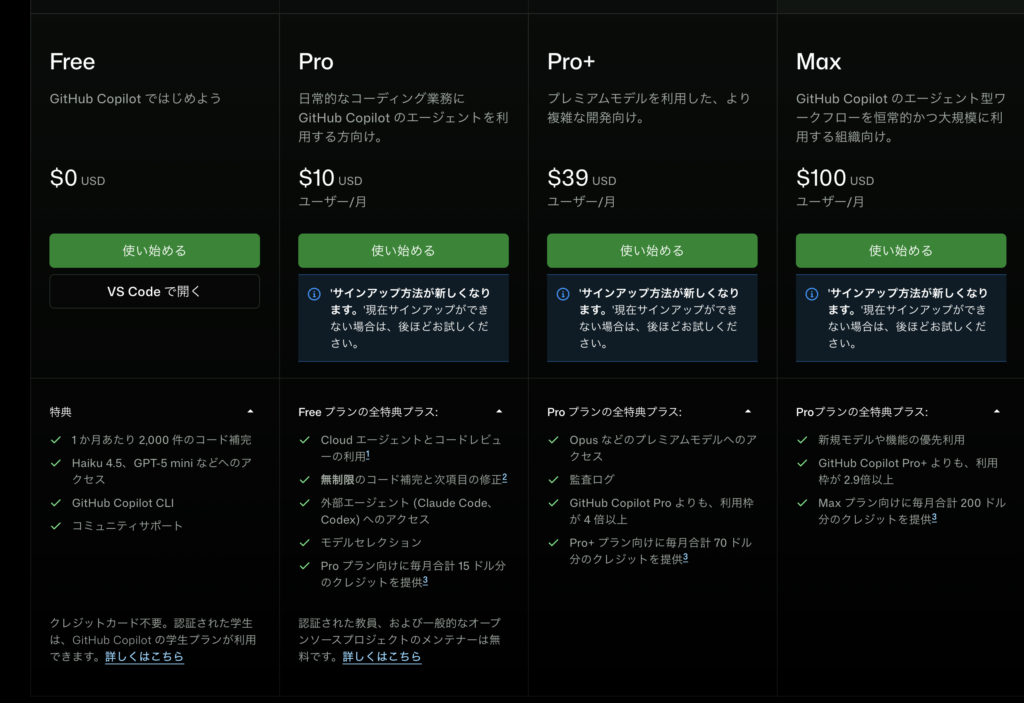Click checkmark beside 無制限のコード補完 item
The width and height of the screenshot is (1024, 703).
click(305, 480)
